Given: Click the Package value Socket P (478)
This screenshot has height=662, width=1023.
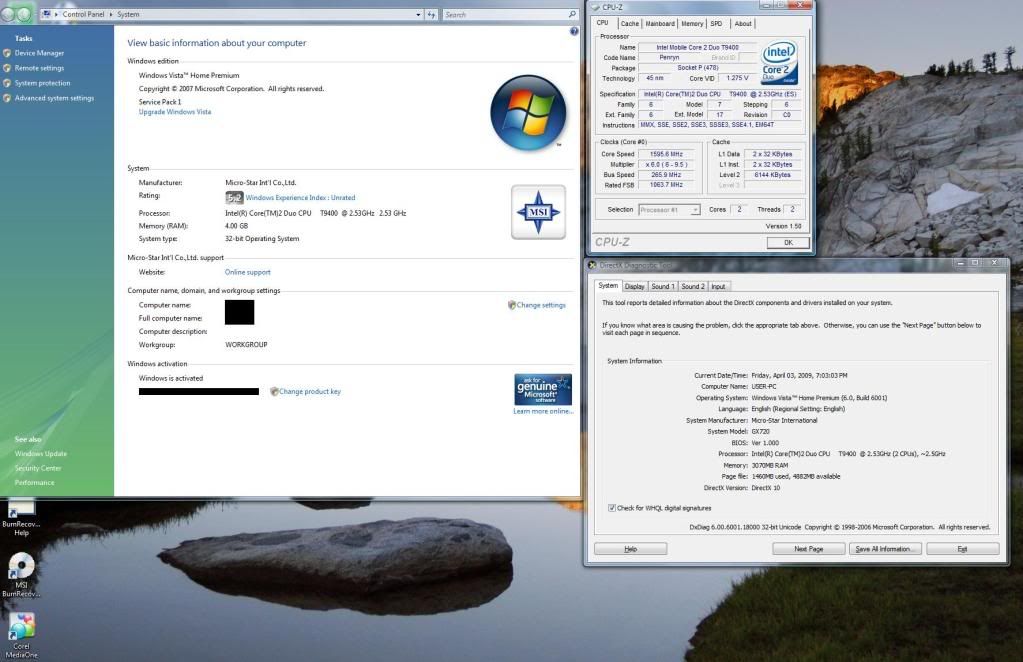Looking at the screenshot, I should pos(697,68).
